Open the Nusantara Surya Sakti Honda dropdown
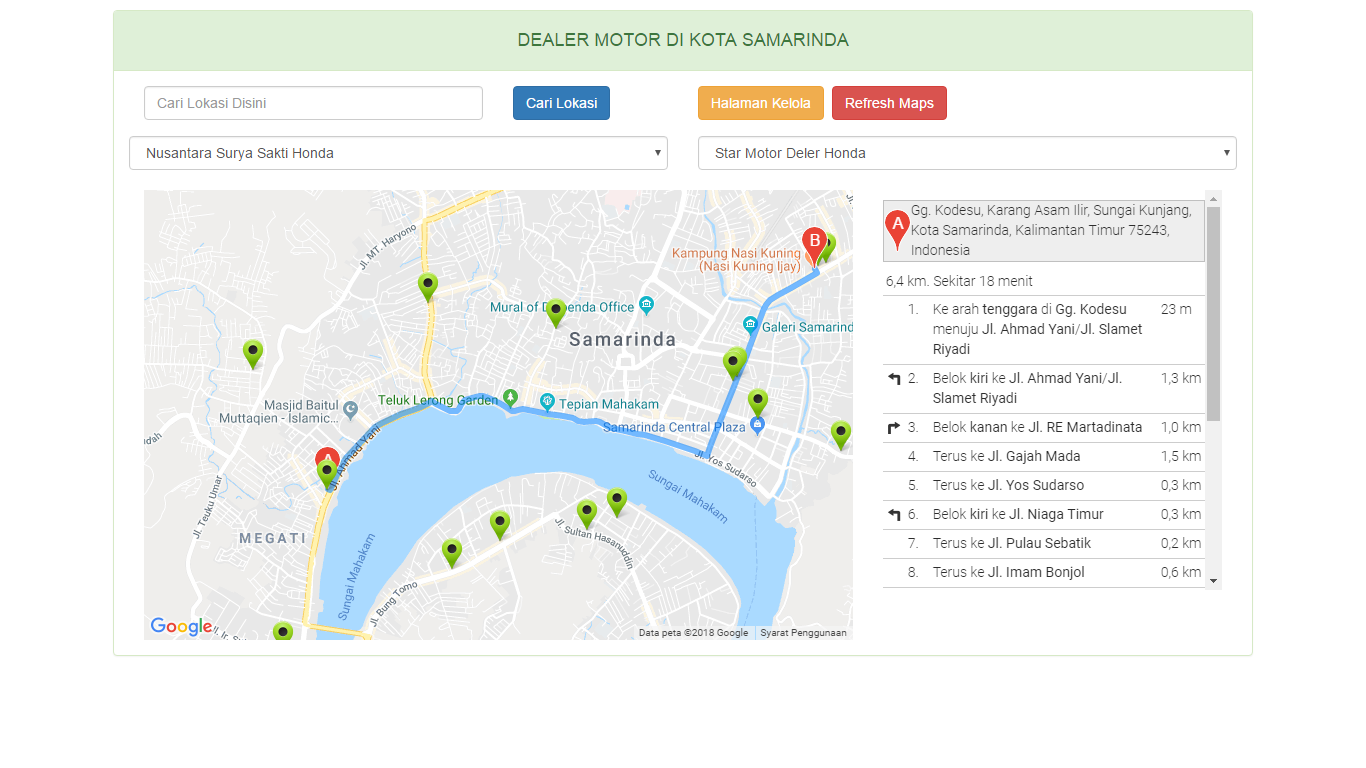This screenshot has width=1366, height=768. pos(398,153)
